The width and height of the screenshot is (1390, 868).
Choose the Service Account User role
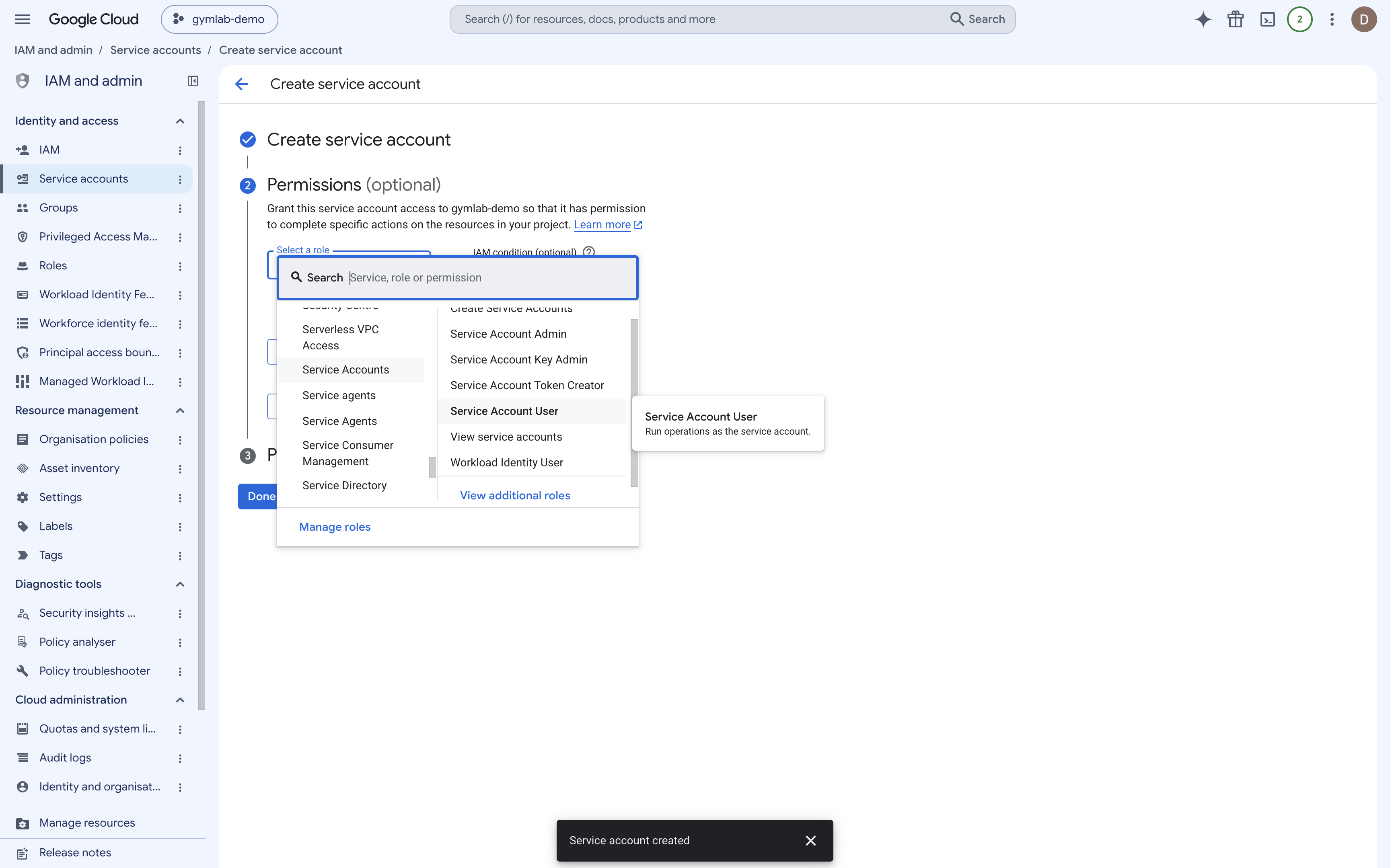tap(531, 411)
